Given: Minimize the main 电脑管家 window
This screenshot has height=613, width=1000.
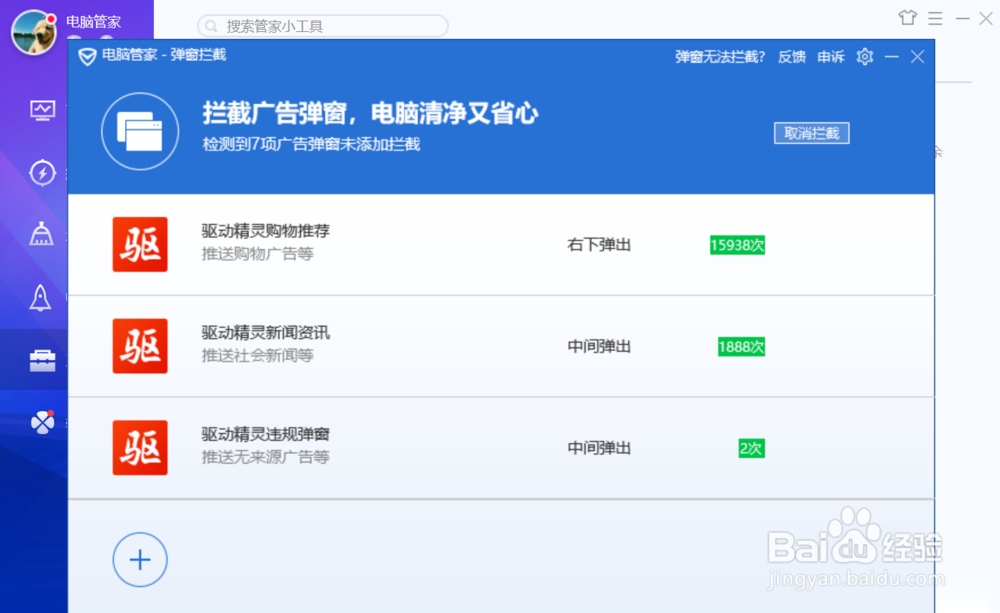Looking at the screenshot, I should [962, 18].
